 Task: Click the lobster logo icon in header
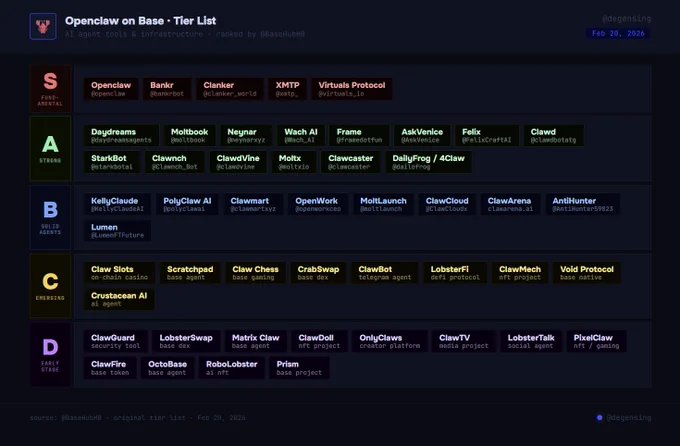(43, 26)
